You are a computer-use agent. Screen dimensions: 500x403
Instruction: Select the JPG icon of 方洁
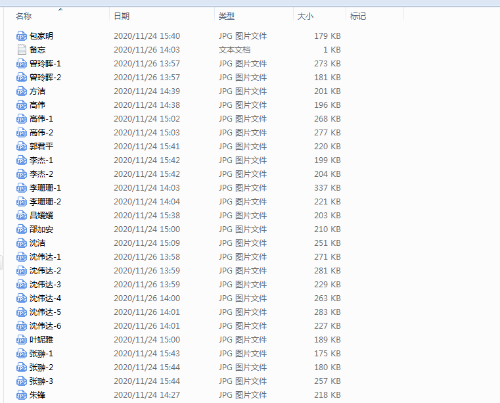(x=21, y=91)
